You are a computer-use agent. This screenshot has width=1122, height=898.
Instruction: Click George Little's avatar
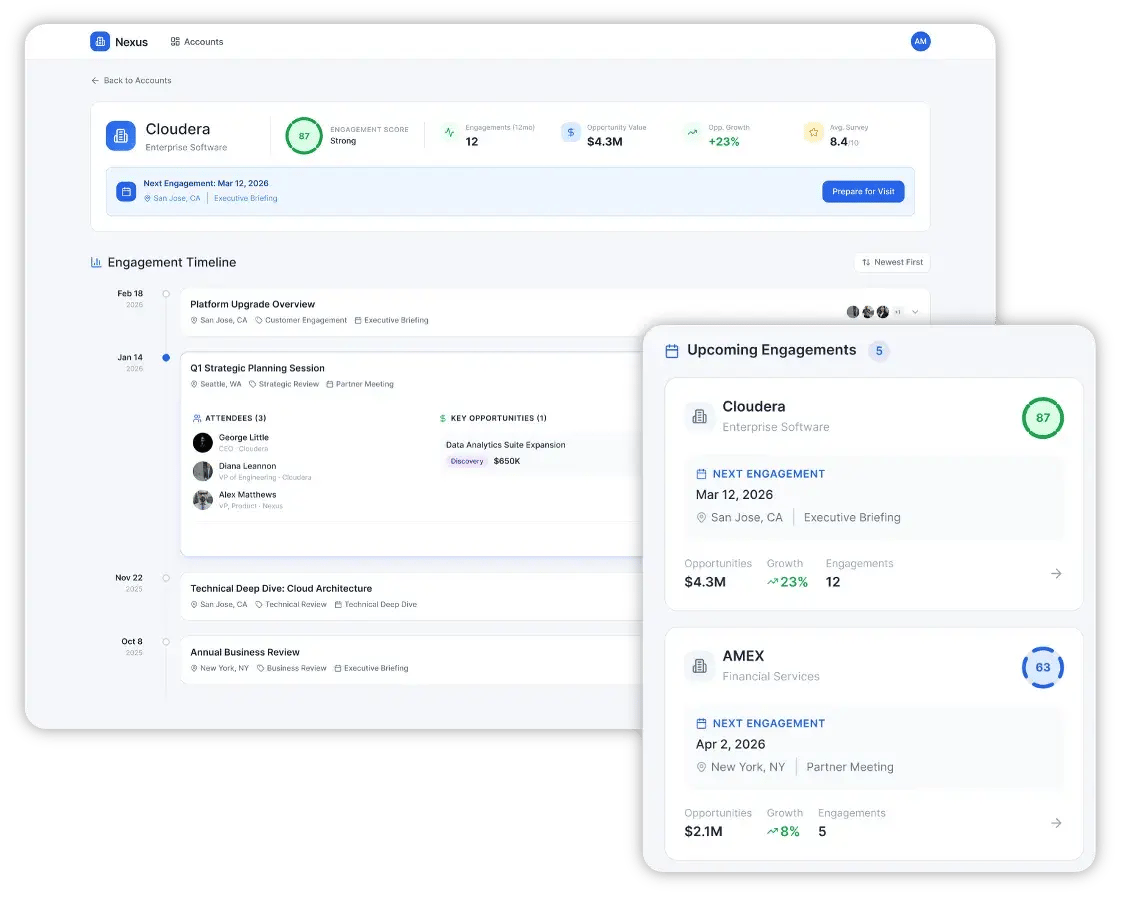click(x=203, y=442)
